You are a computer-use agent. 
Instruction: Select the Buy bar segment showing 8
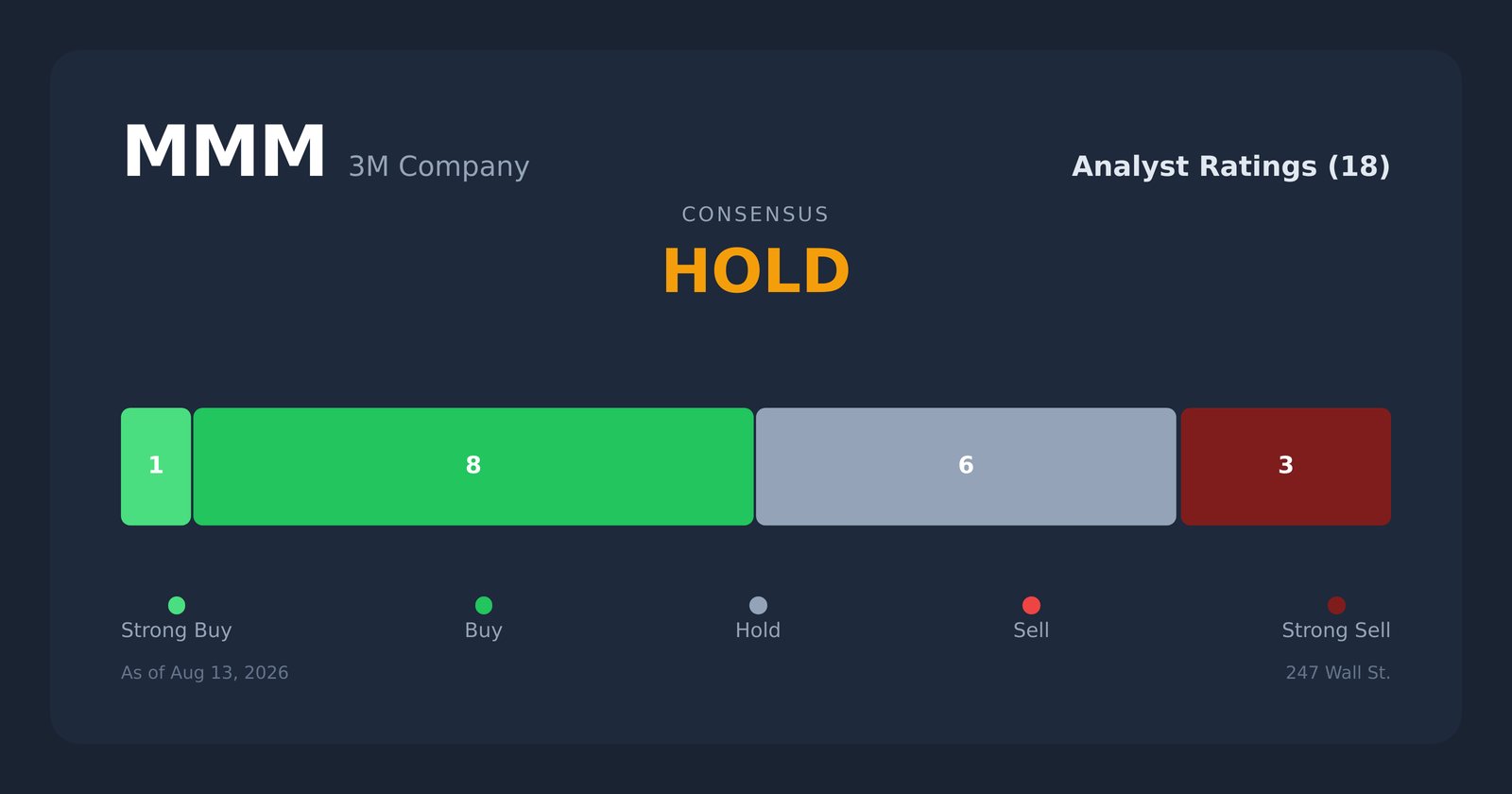473,467
